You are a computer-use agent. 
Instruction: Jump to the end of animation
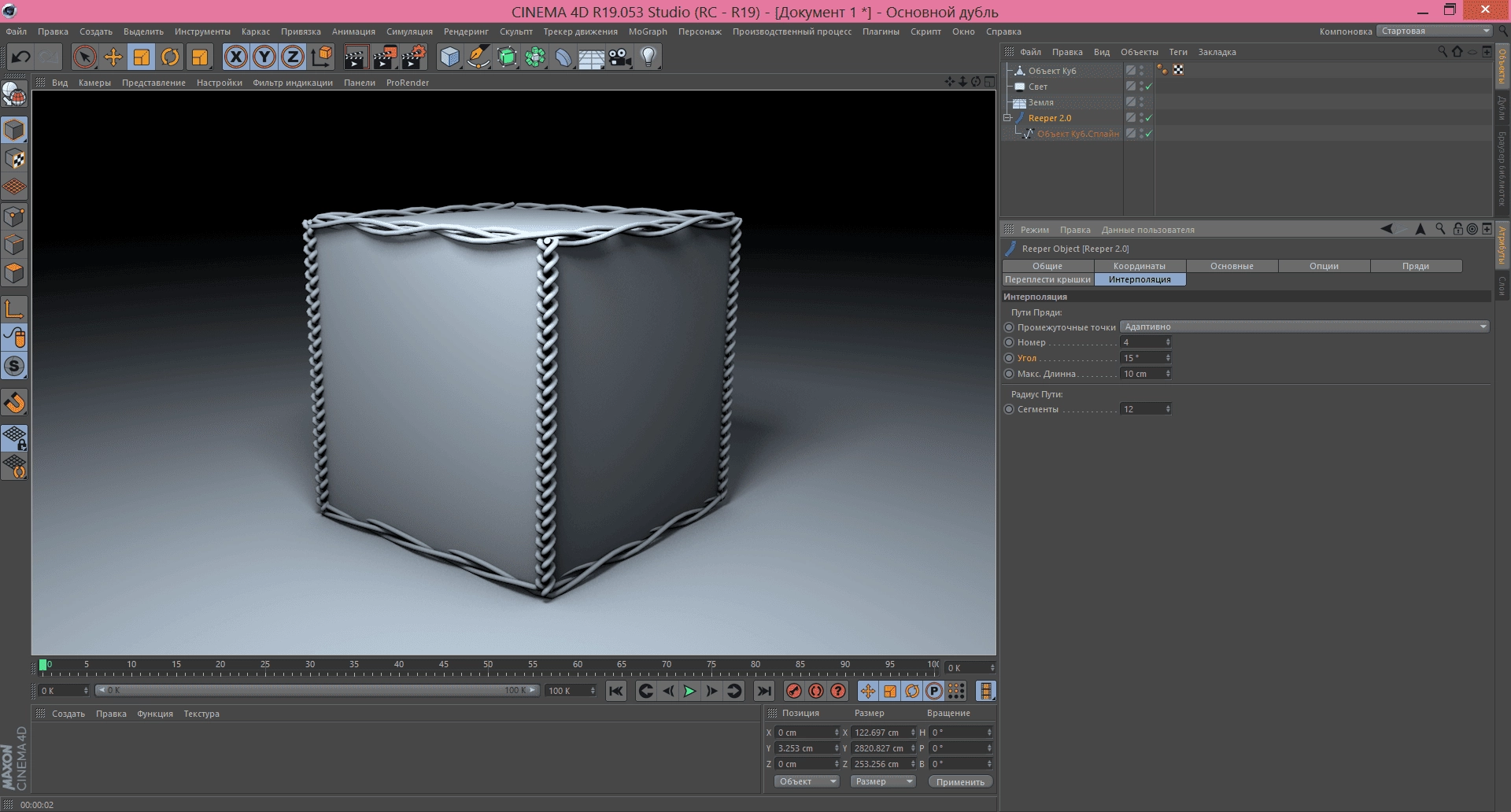763,691
